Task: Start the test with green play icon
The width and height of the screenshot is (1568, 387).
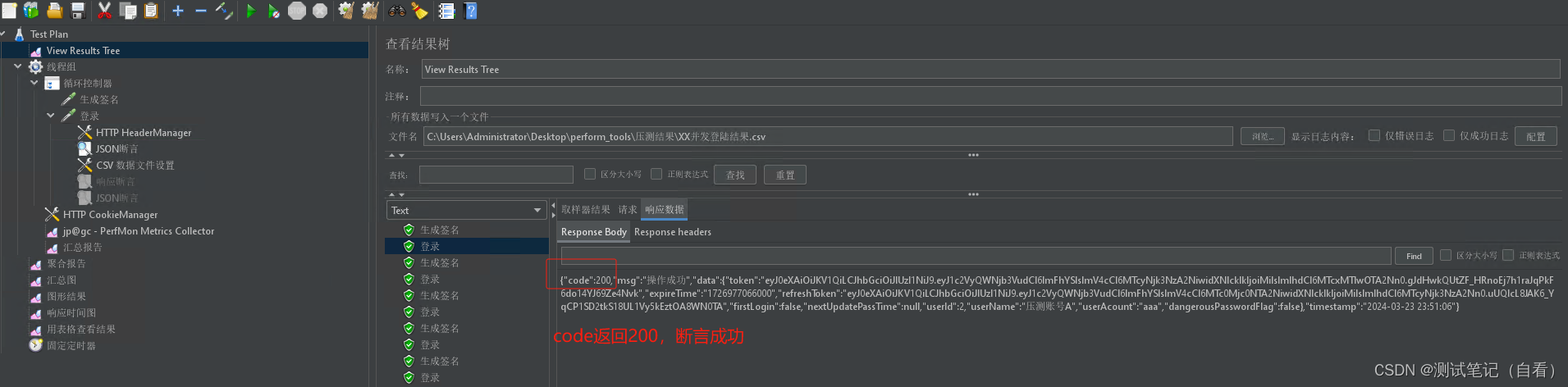Action: click(x=251, y=11)
